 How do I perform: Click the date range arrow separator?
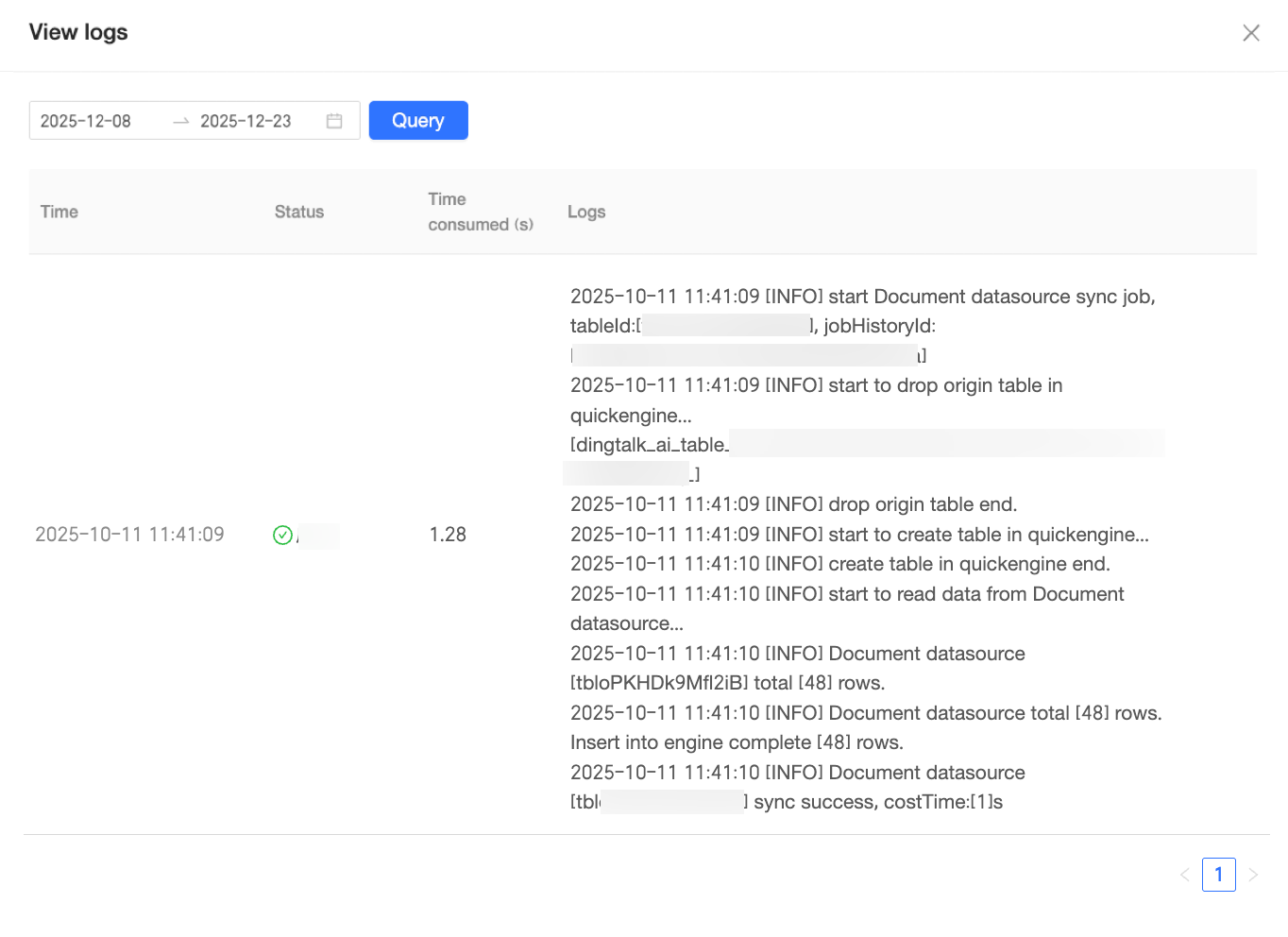pos(181,121)
